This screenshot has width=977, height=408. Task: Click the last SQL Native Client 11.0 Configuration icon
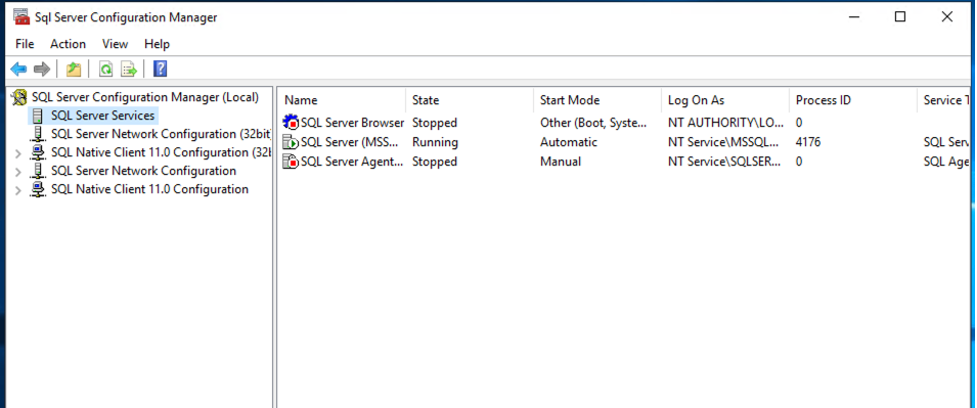tap(38, 189)
